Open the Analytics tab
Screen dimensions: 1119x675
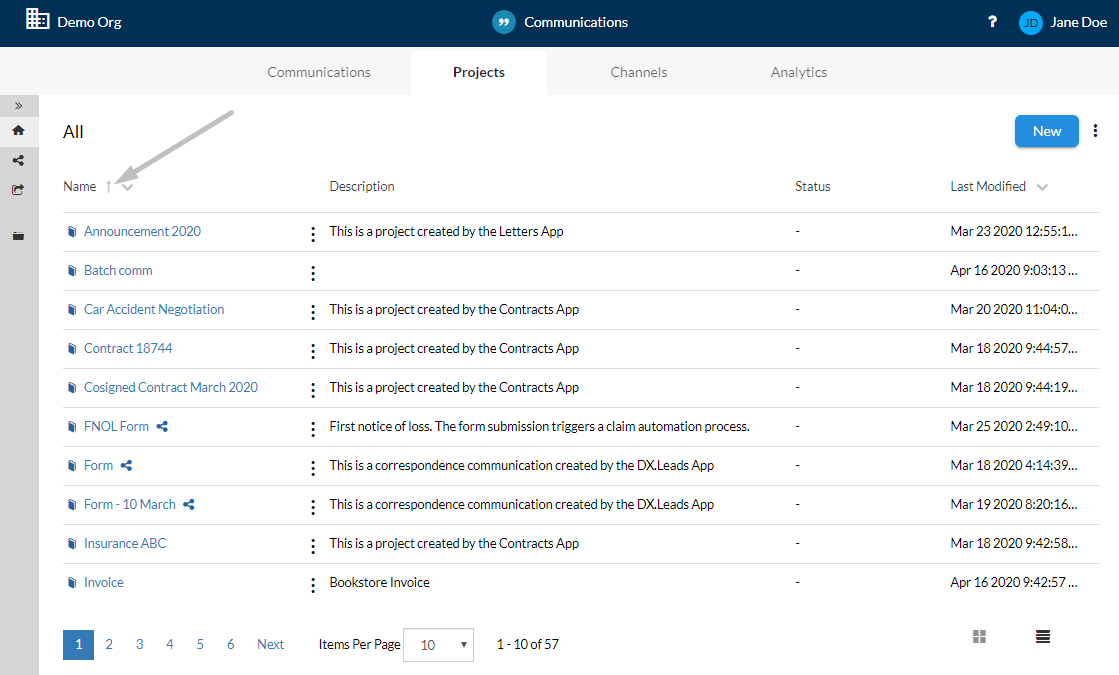tap(799, 72)
